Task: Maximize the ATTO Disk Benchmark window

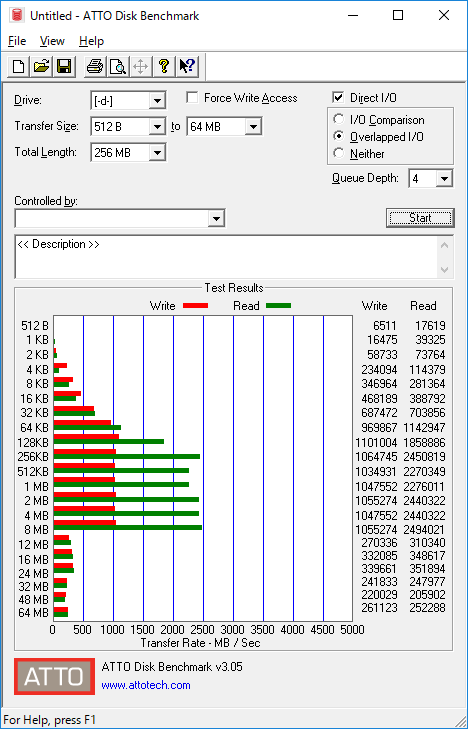Action: [x=398, y=15]
